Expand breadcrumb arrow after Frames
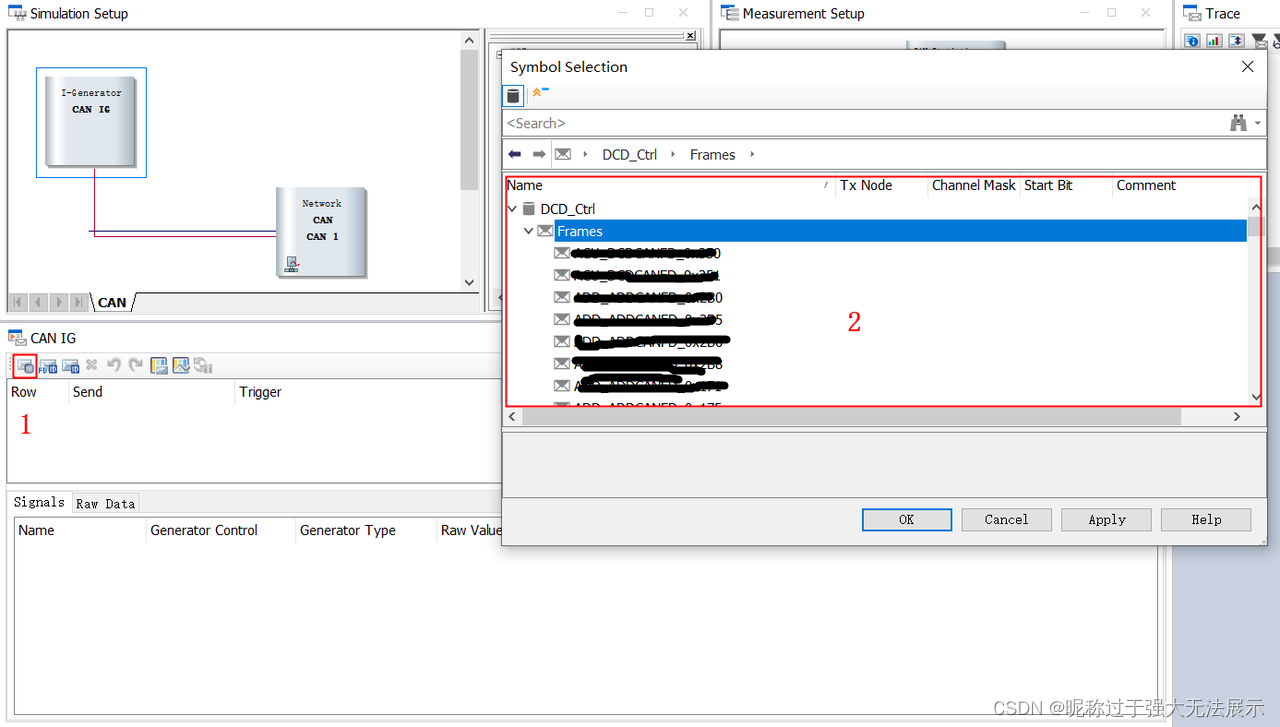This screenshot has height=727, width=1280. click(752, 154)
